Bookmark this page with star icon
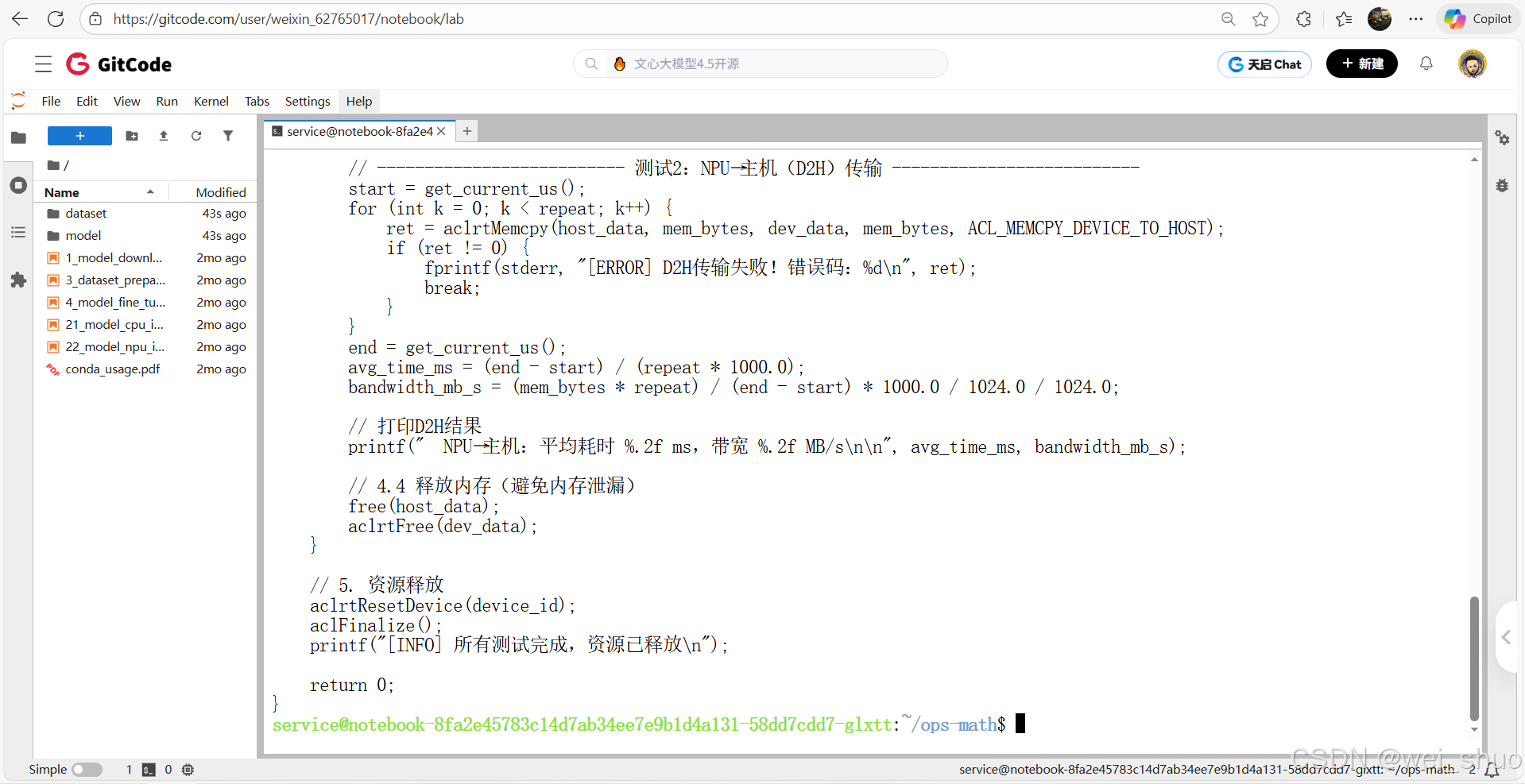This screenshot has height=784, width=1525. pyautogui.click(x=1260, y=19)
